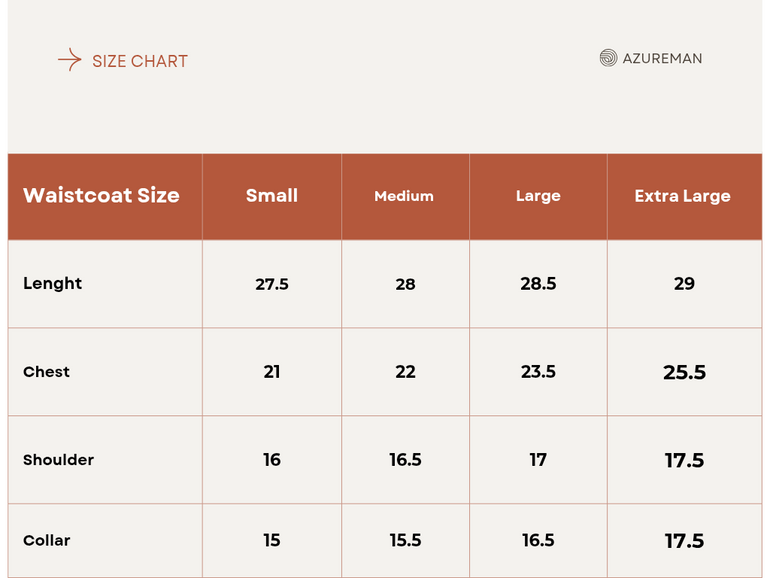Select the Large column header
This screenshot has height=578, width=770.
coord(538,196)
